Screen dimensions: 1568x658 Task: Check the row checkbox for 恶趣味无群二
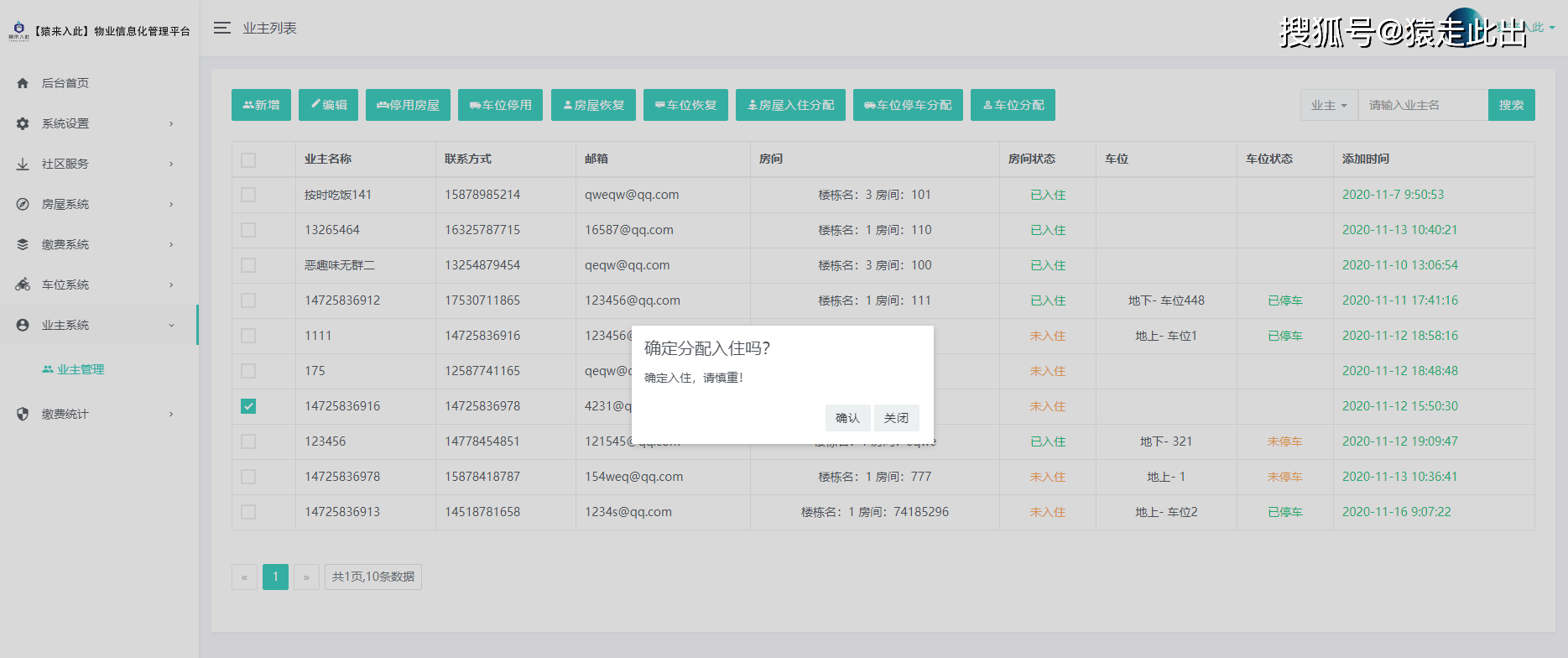(x=248, y=265)
